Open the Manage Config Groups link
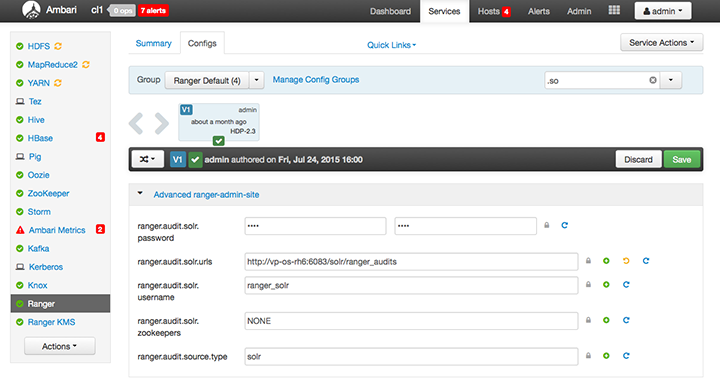This screenshot has width=720, height=385. 316,79
